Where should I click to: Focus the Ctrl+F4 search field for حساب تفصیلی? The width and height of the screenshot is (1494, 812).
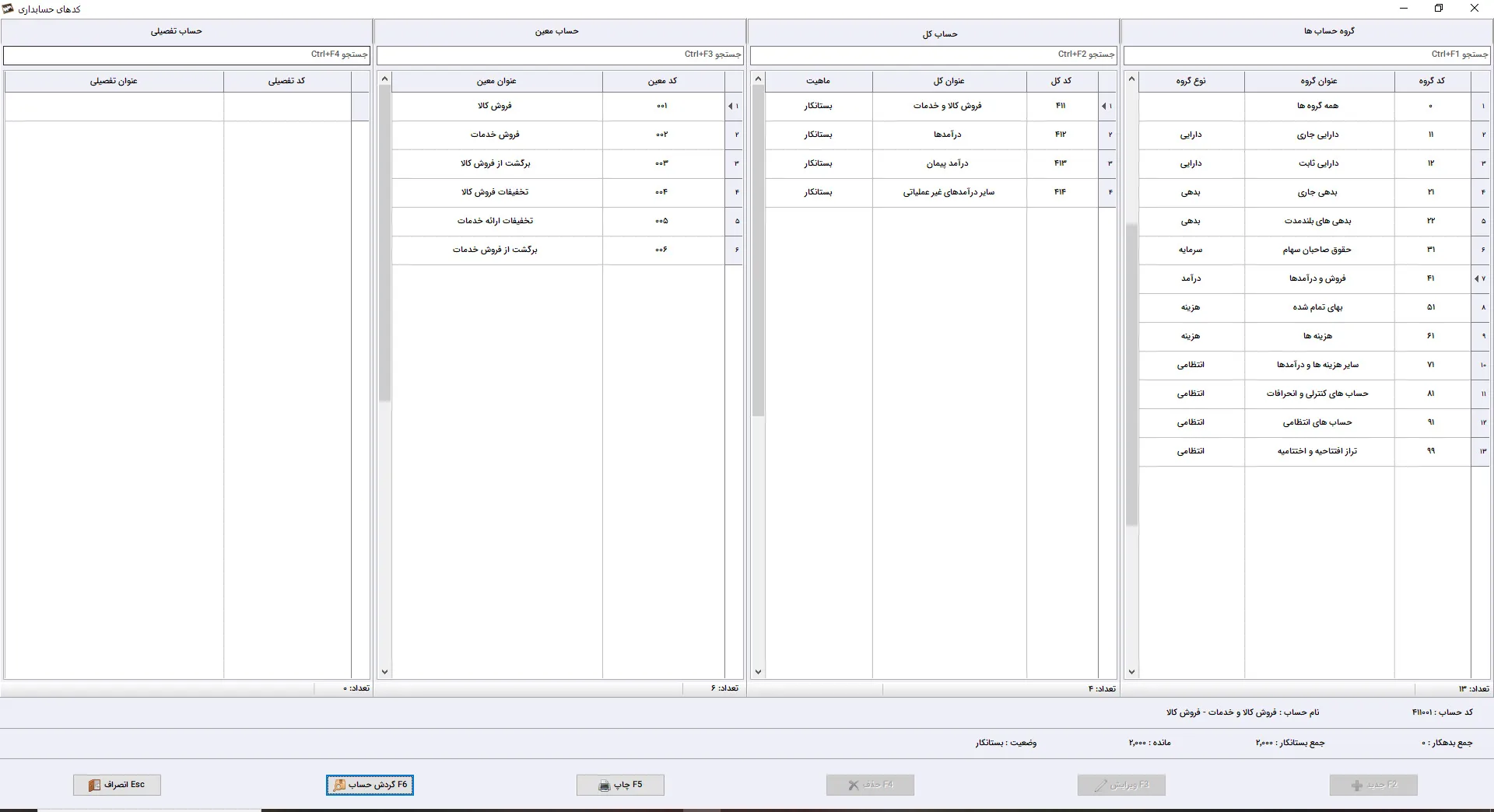coord(186,54)
